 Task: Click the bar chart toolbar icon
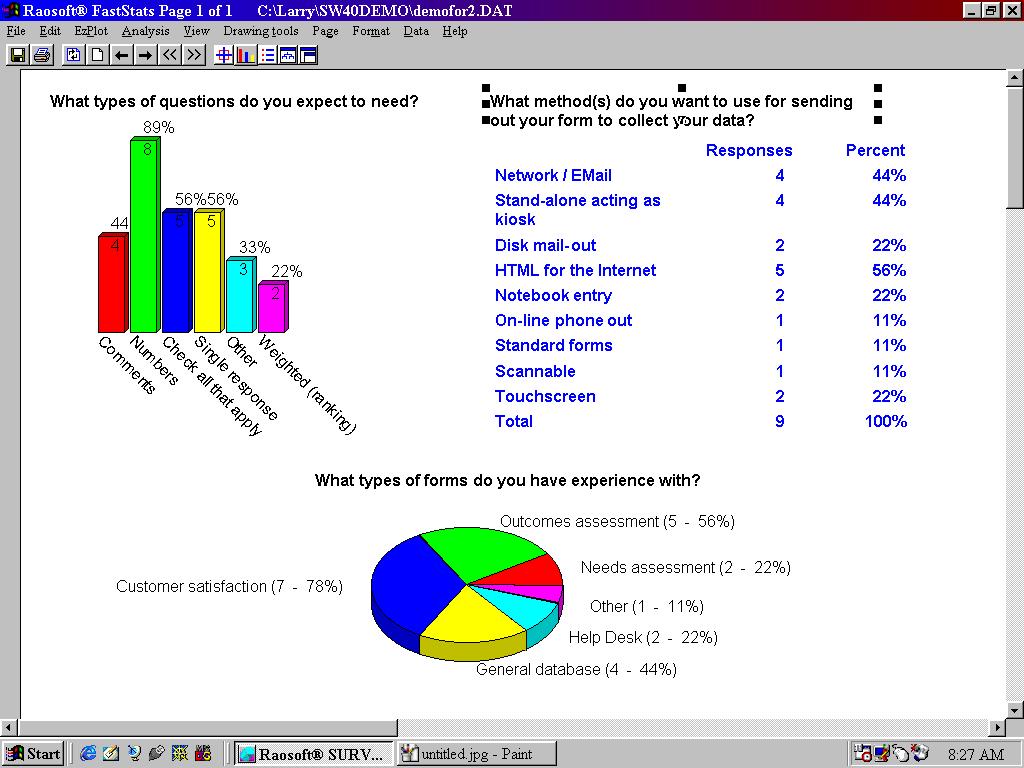click(245, 55)
